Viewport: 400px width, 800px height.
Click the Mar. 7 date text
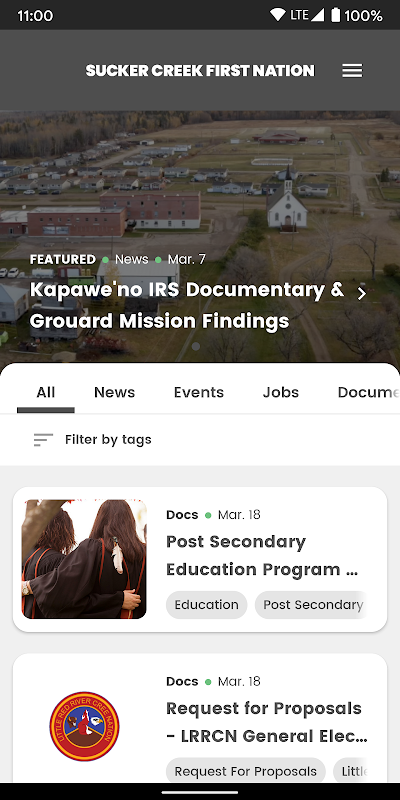pyautogui.click(x=187, y=259)
